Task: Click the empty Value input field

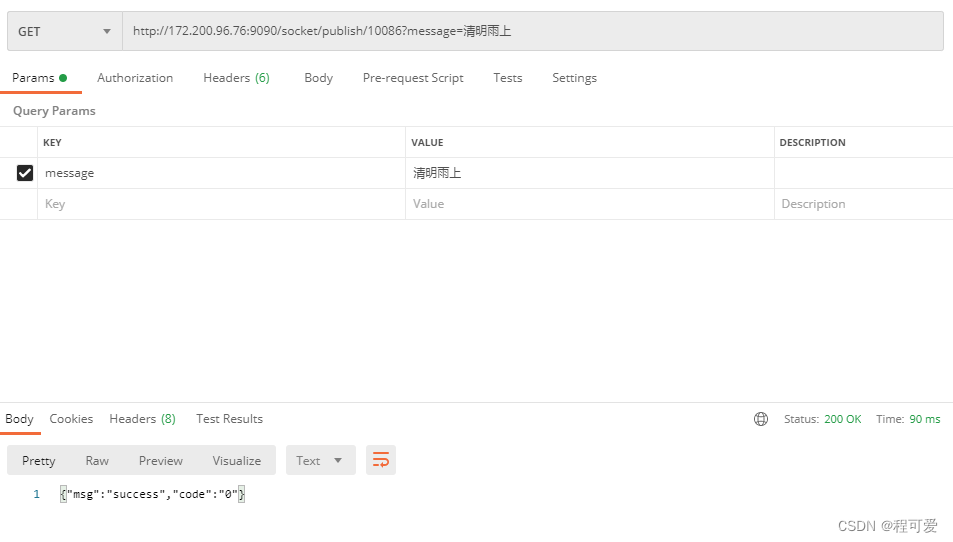Action: [x=590, y=204]
